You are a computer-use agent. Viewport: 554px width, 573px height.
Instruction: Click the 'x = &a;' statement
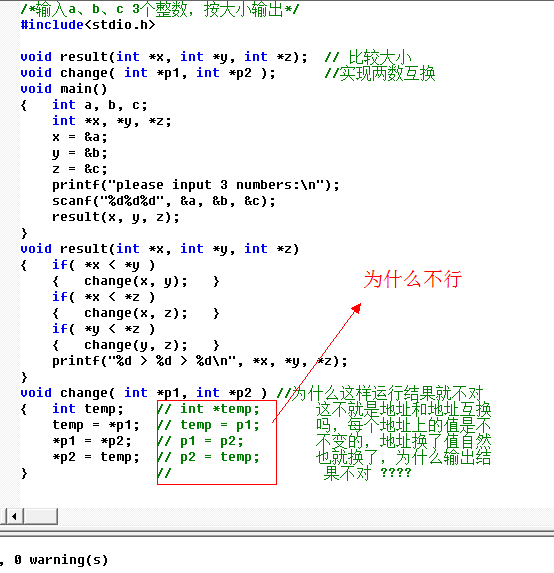coord(80,137)
